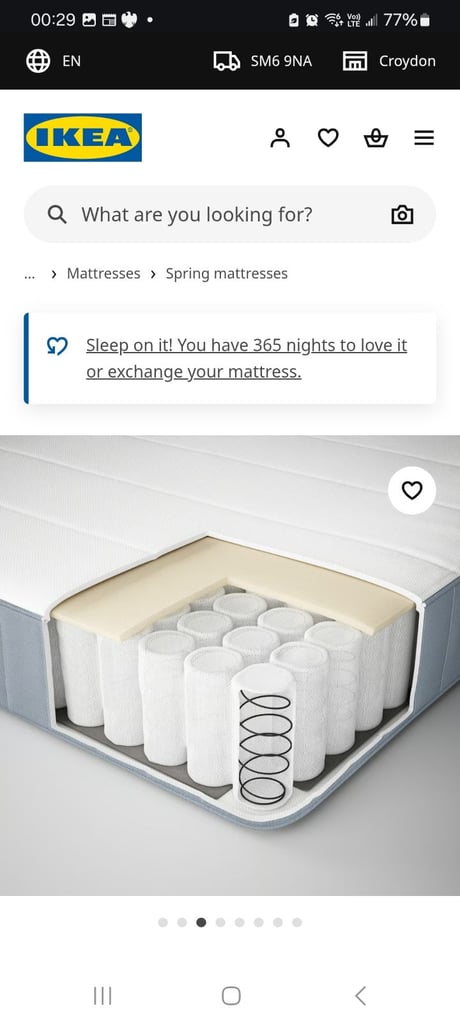
Task: Jump to the last image carousel dot
Action: [x=297, y=922]
